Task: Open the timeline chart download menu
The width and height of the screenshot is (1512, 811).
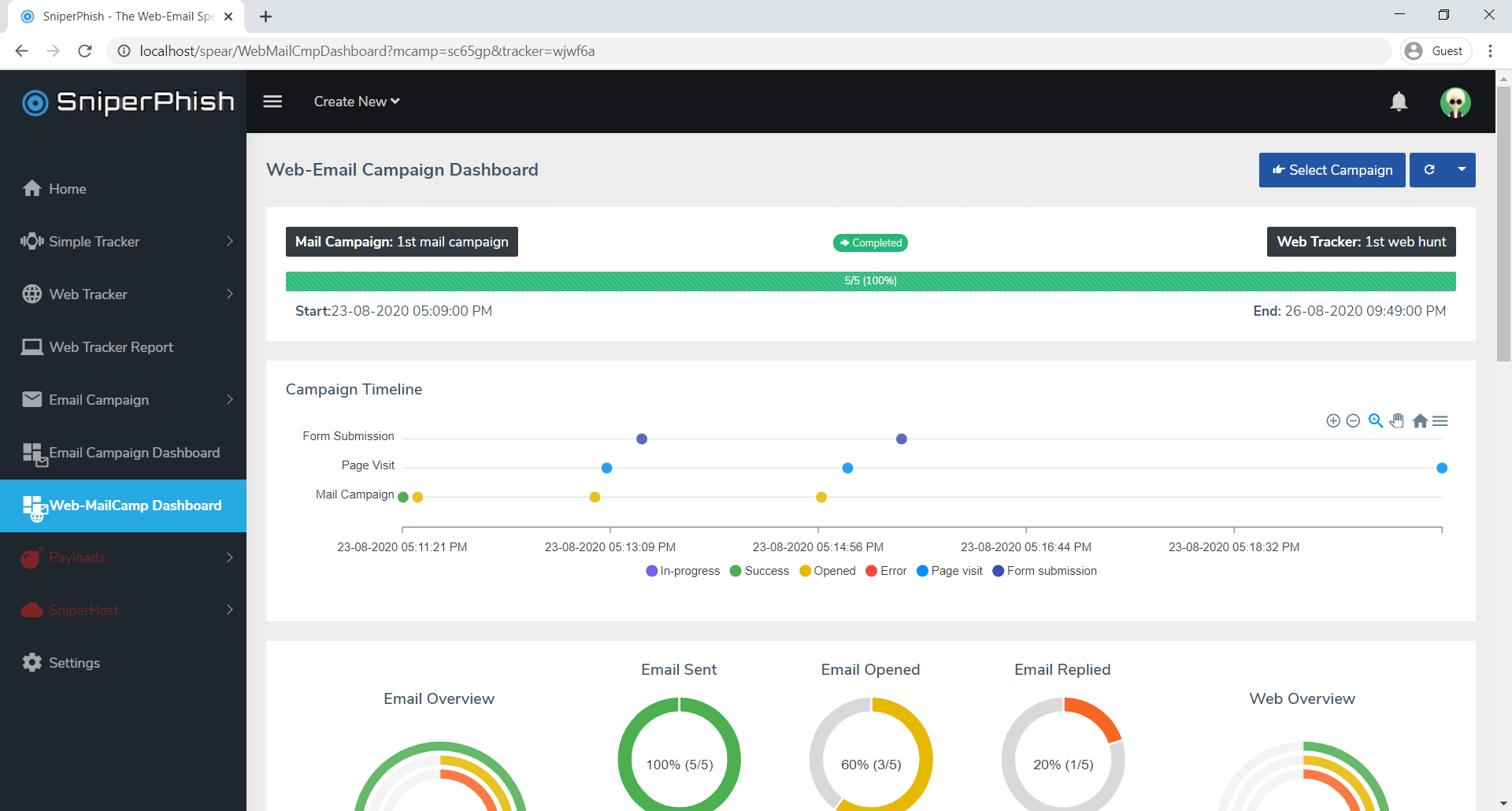Action: 1440,421
